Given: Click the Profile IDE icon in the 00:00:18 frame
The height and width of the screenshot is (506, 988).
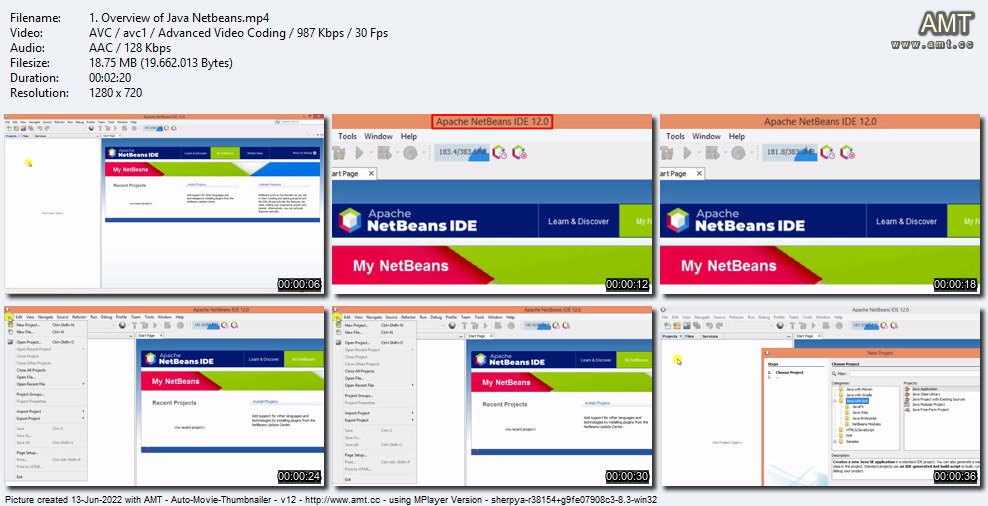Looking at the screenshot, I should click(827, 152).
